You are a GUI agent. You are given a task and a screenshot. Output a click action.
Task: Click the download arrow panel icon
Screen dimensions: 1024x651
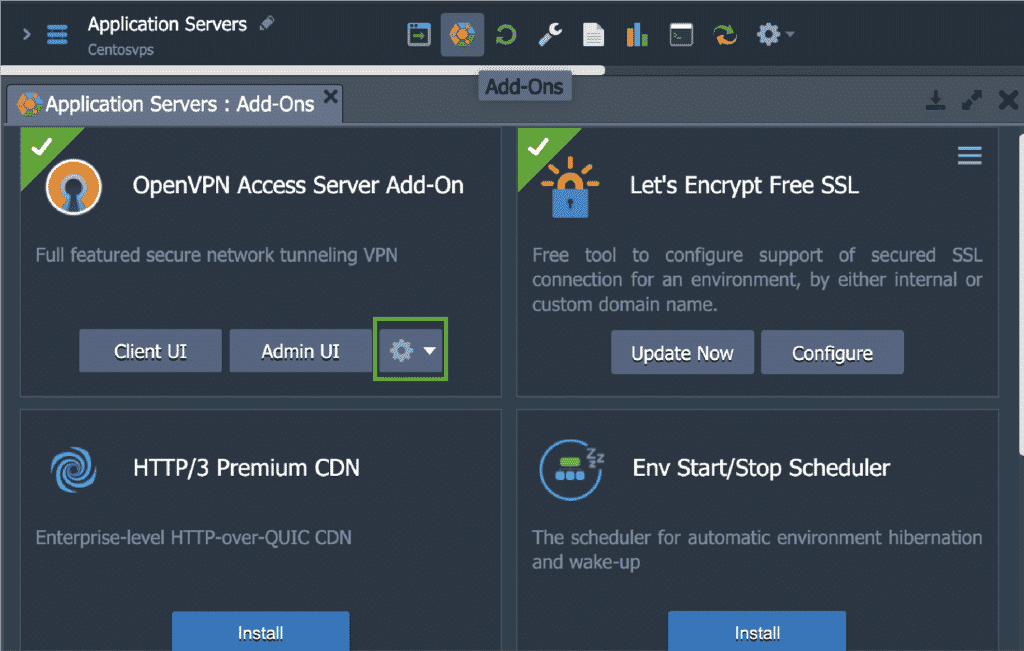pyautogui.click(x=935, y=100)
